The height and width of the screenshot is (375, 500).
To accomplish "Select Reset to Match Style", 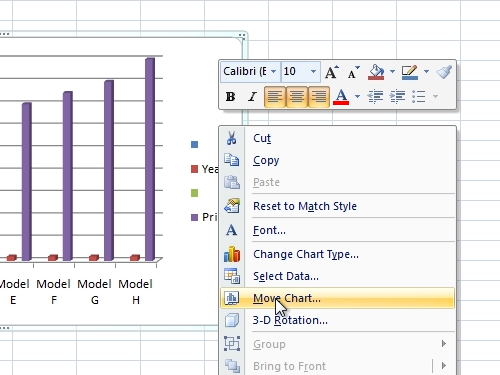I will [337, 206].
